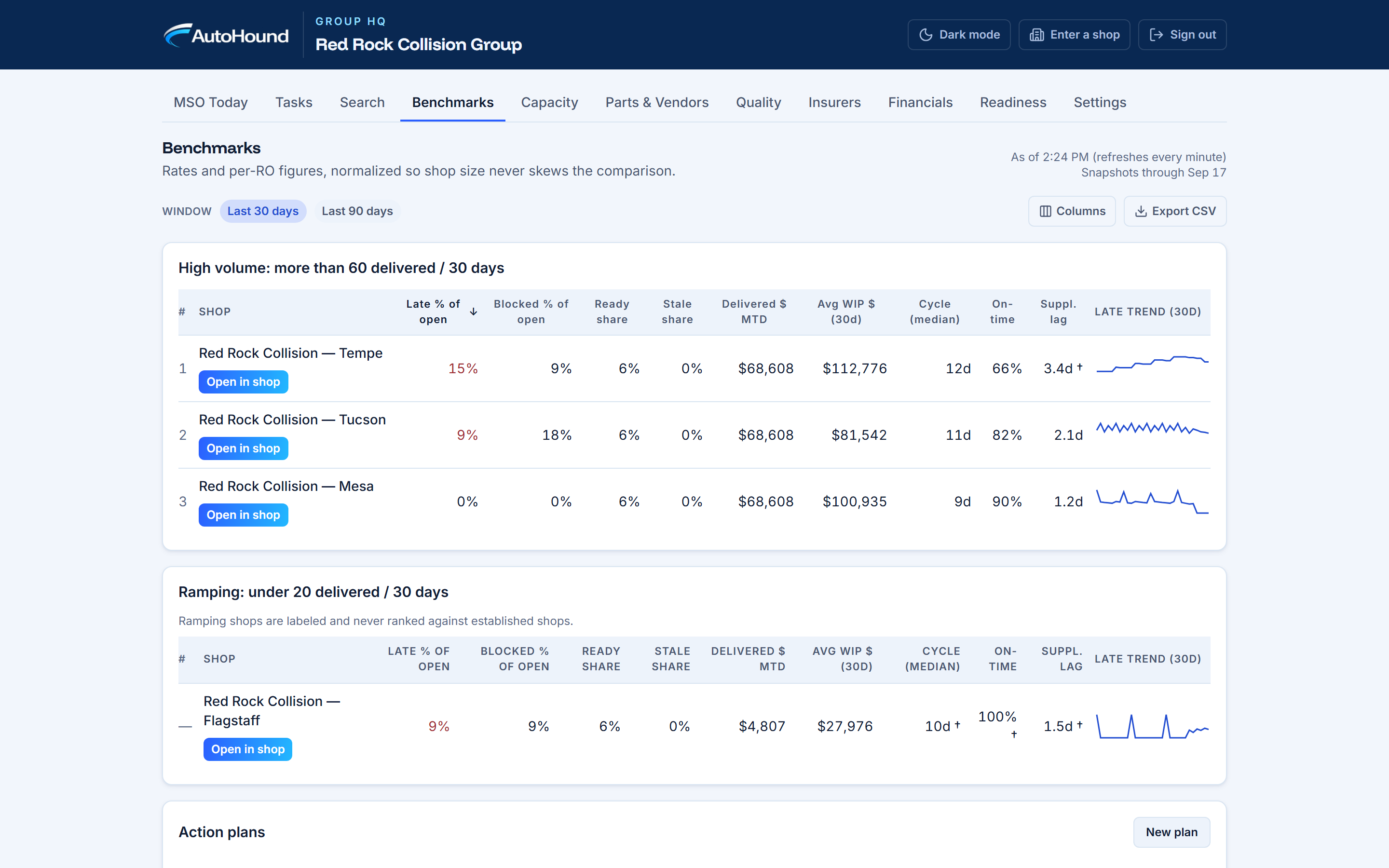Click the $100,935 Avg WIP value
This screenshot has width=1389, height=868.
(855, 502)
